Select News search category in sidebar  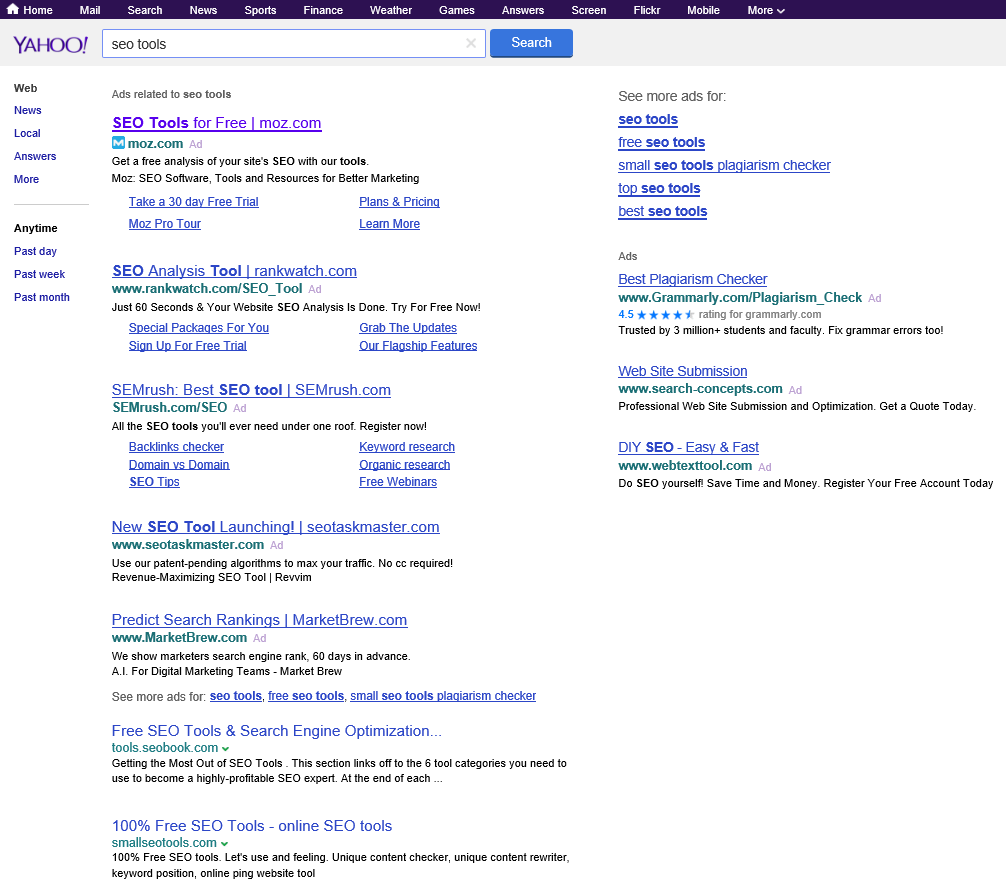(28, 110)
